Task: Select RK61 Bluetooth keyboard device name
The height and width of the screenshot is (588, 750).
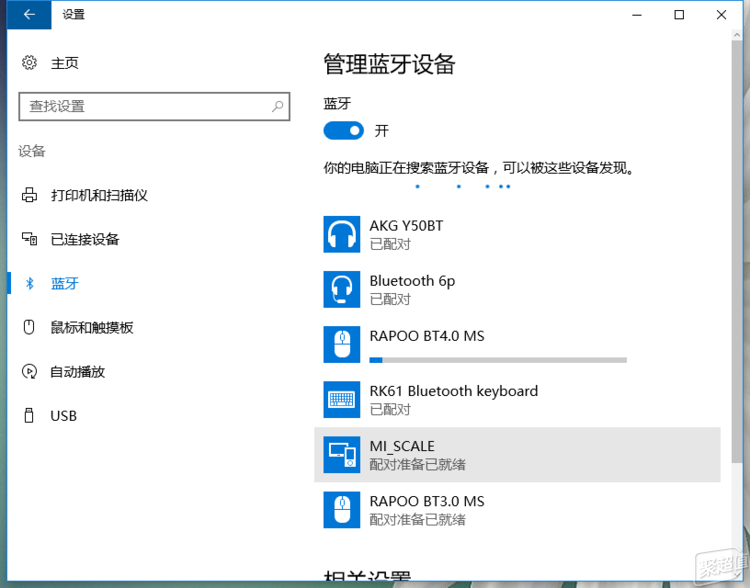Action: [453, 391]
